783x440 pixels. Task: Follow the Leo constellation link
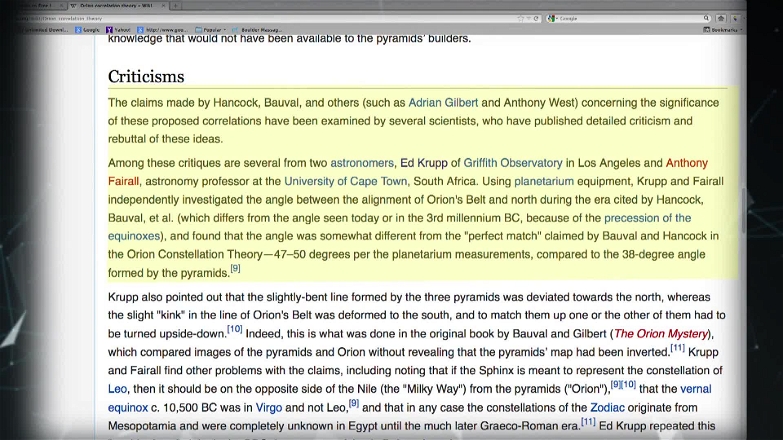point(117,389)
